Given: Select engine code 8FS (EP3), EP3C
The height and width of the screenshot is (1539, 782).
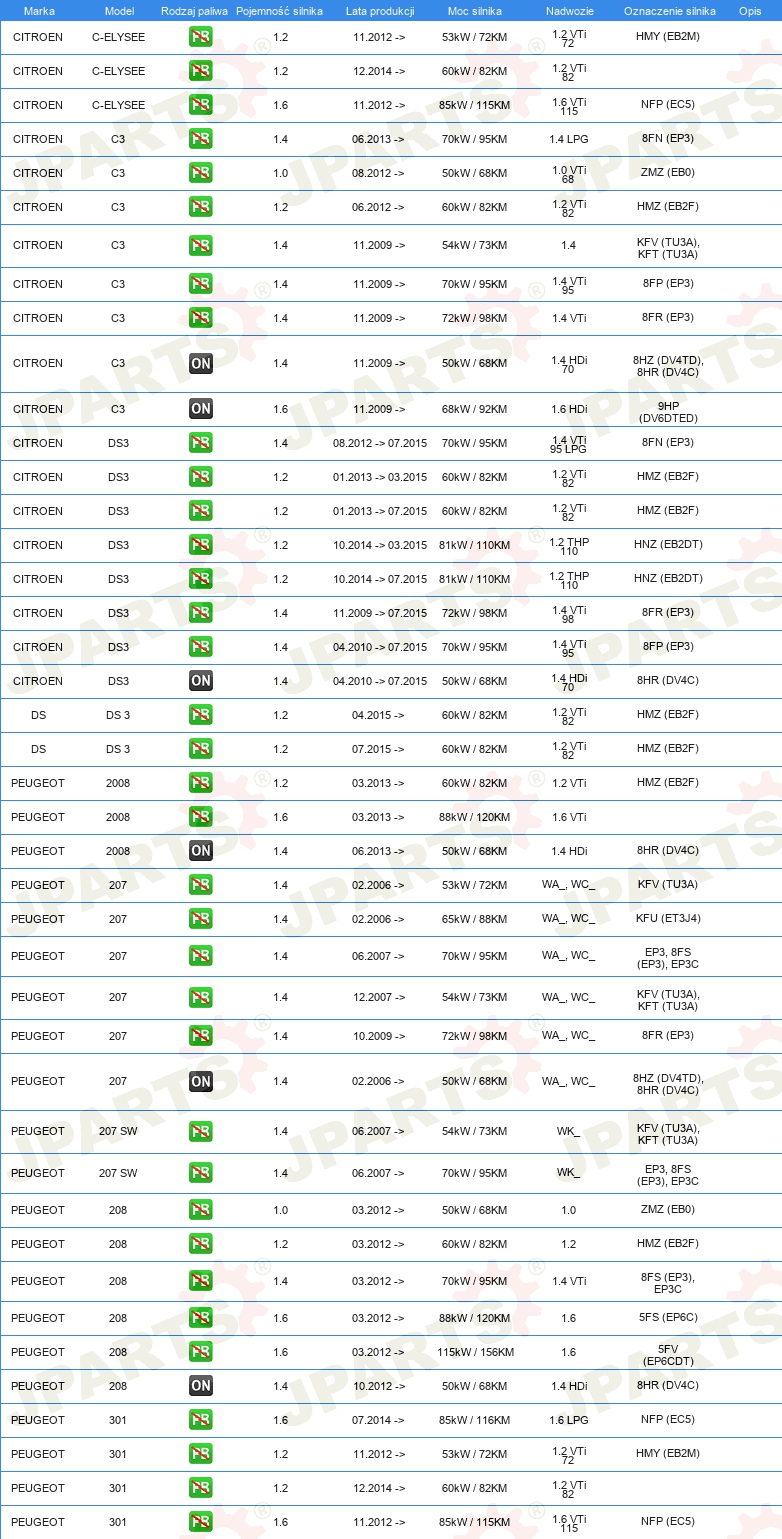Looking at the screenshot, I should [x=668, y=1283].
